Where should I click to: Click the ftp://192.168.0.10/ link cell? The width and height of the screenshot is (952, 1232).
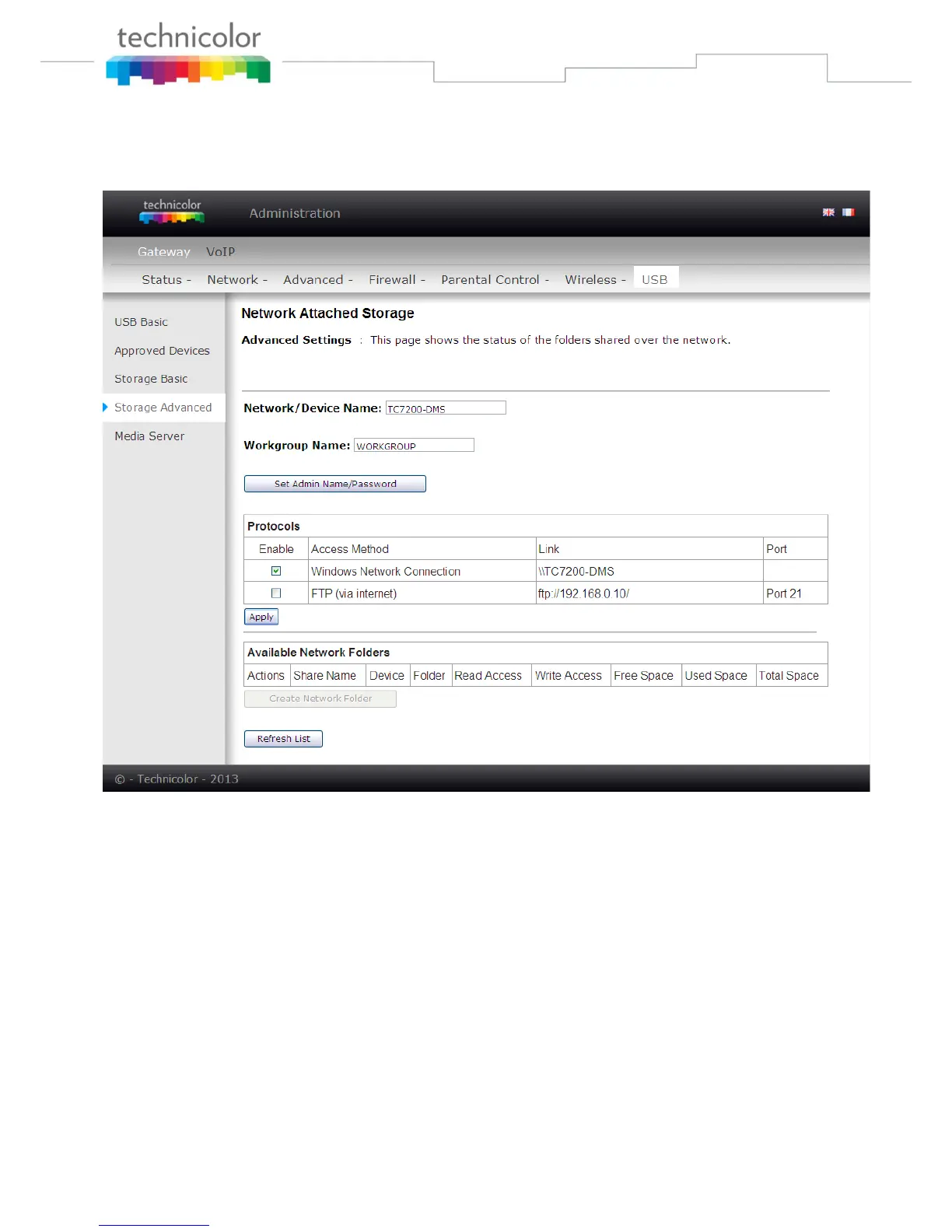pos(649,593)
